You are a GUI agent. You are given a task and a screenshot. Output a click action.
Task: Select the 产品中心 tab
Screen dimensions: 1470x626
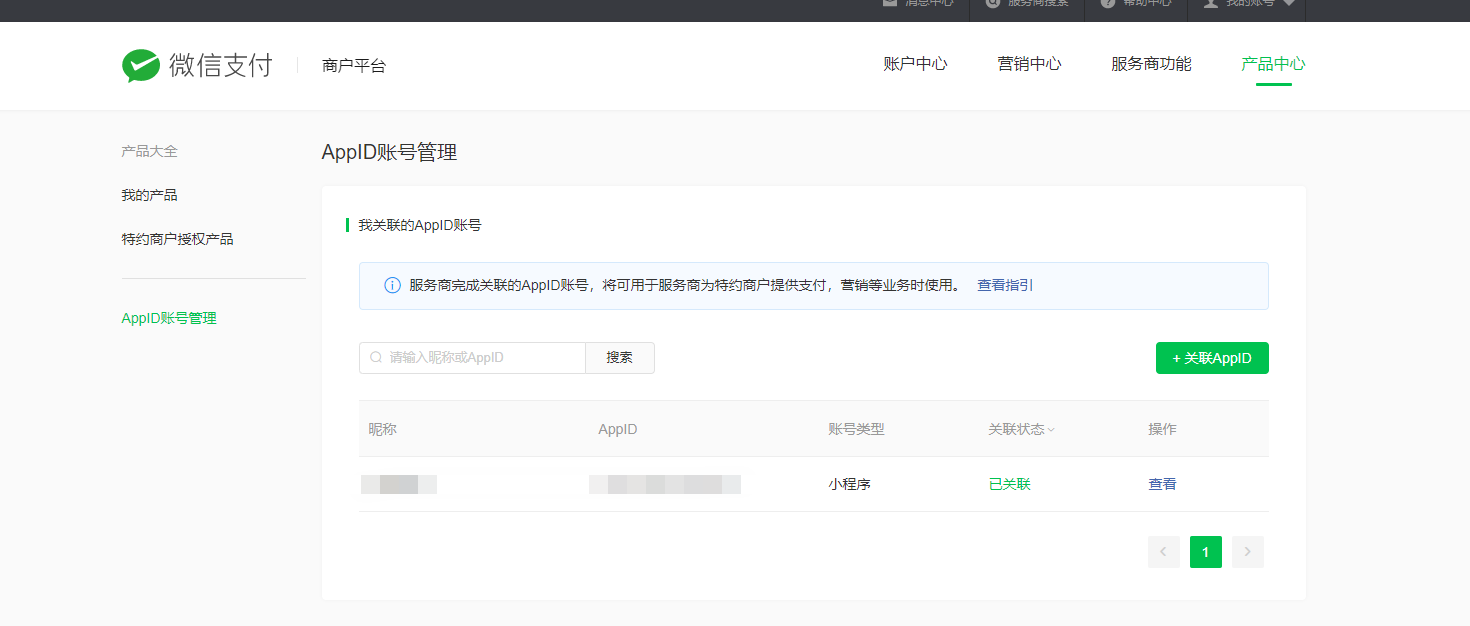click(x=1273, y=64)
